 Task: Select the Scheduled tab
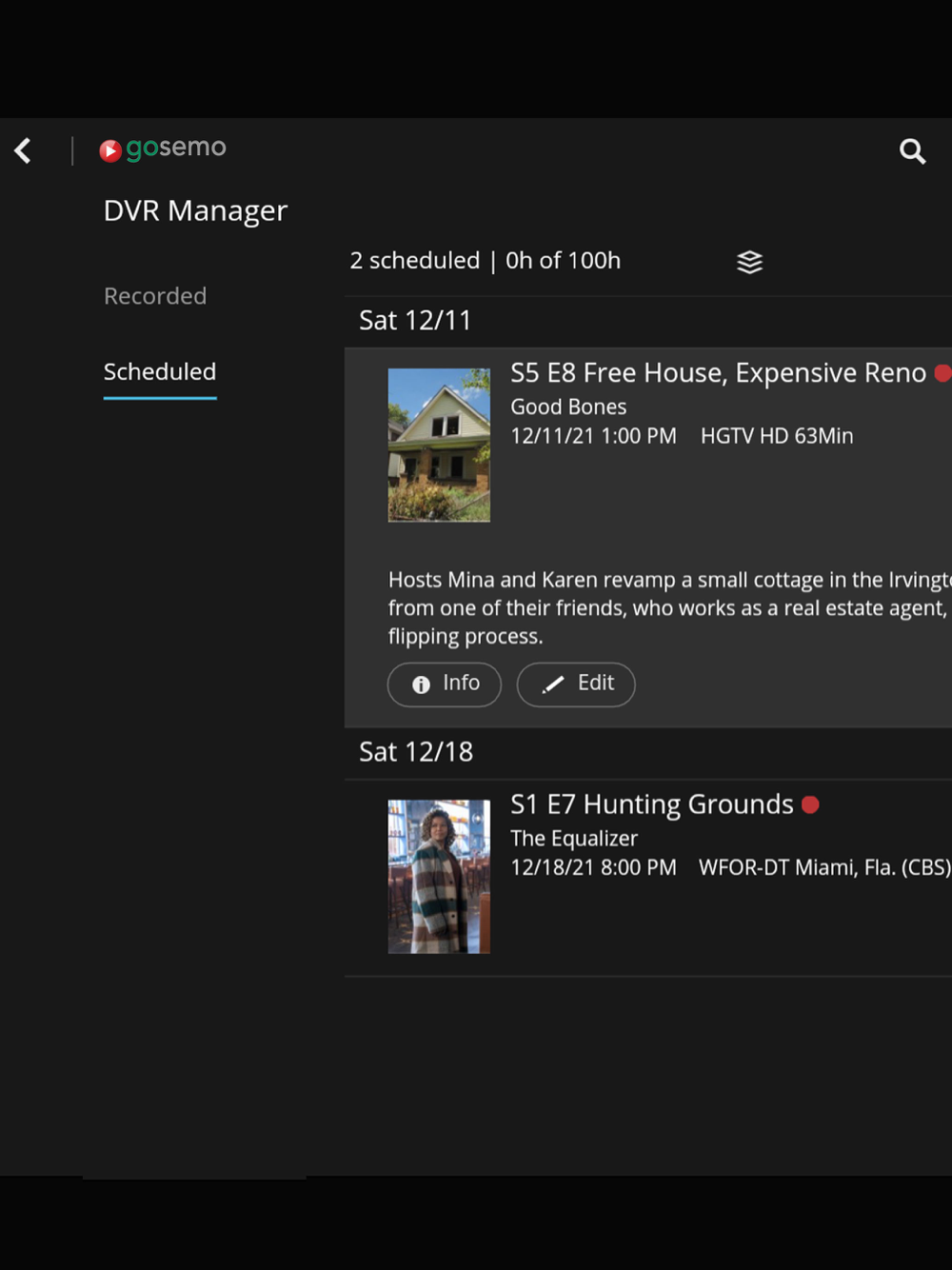point(160,372)
